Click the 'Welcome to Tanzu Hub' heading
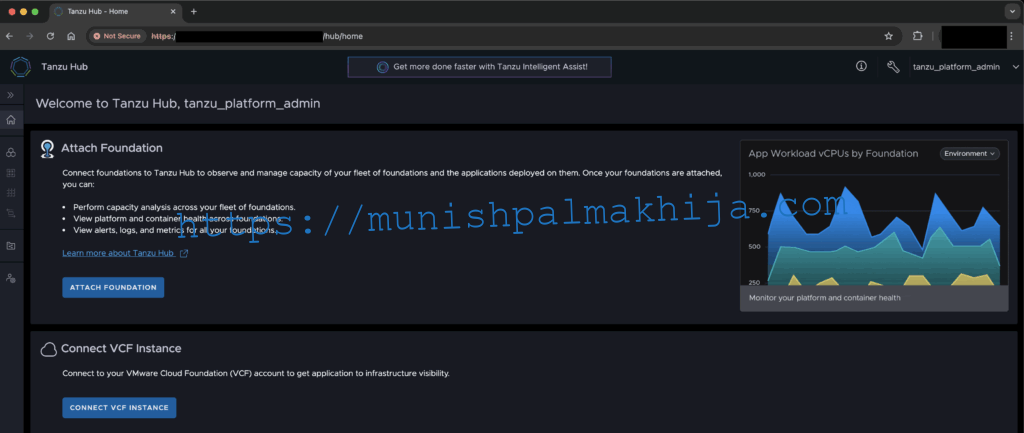This screenshot has height=433, width=1024. (x=178, y=103)
